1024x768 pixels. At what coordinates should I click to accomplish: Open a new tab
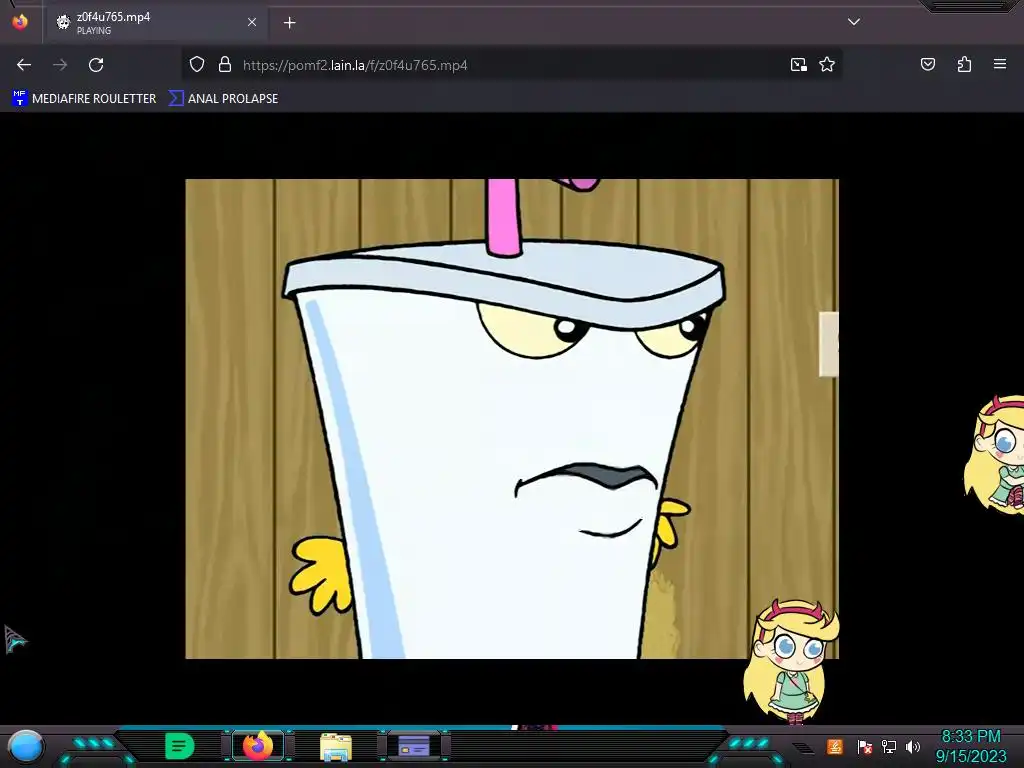289,23
